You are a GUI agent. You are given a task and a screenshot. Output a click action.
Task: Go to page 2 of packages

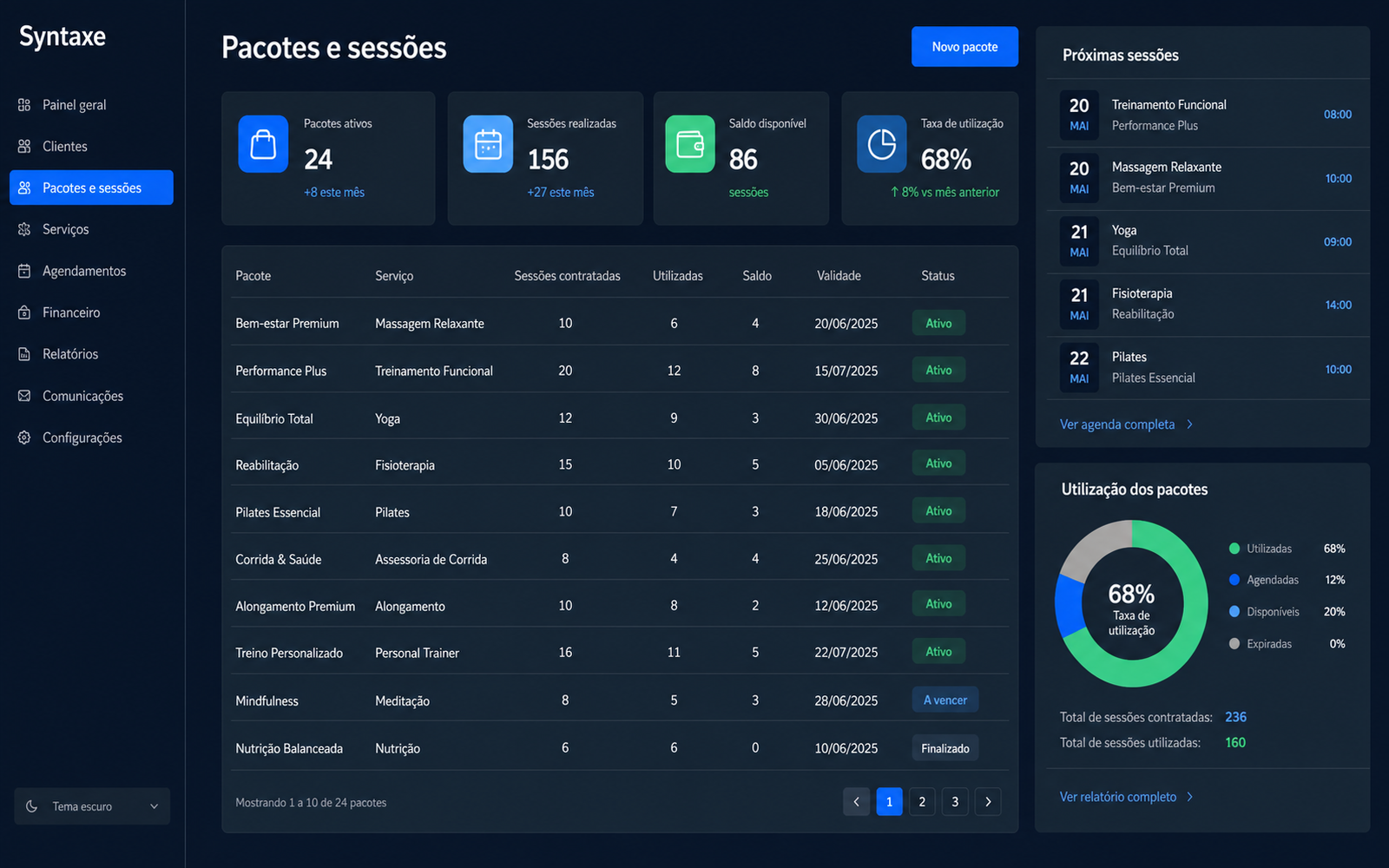tap(922, 802)
